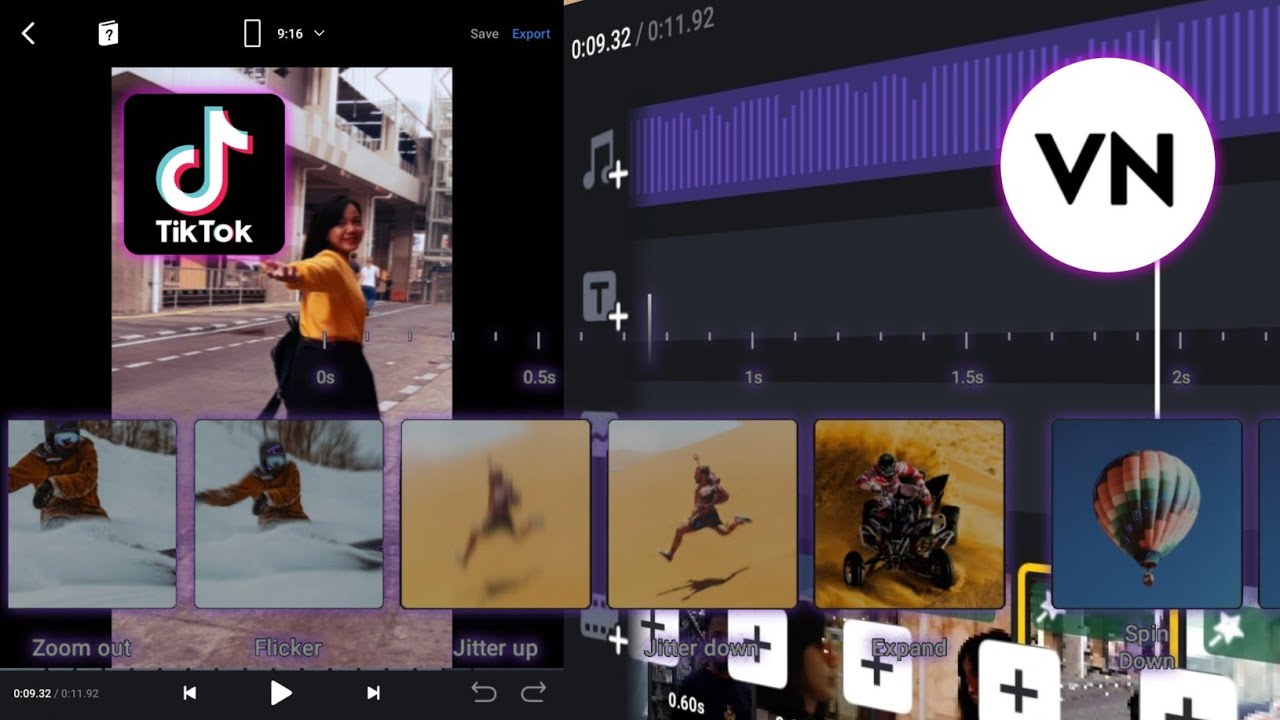This screenshot has width=1280, height=720.
Task: Select the Jitter down jumping runner thumbnail
Action: 702,514
